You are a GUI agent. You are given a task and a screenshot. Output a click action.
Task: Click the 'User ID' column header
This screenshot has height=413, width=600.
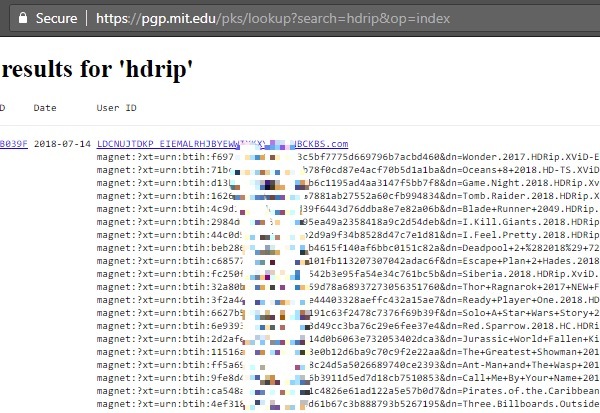[116, 108]
